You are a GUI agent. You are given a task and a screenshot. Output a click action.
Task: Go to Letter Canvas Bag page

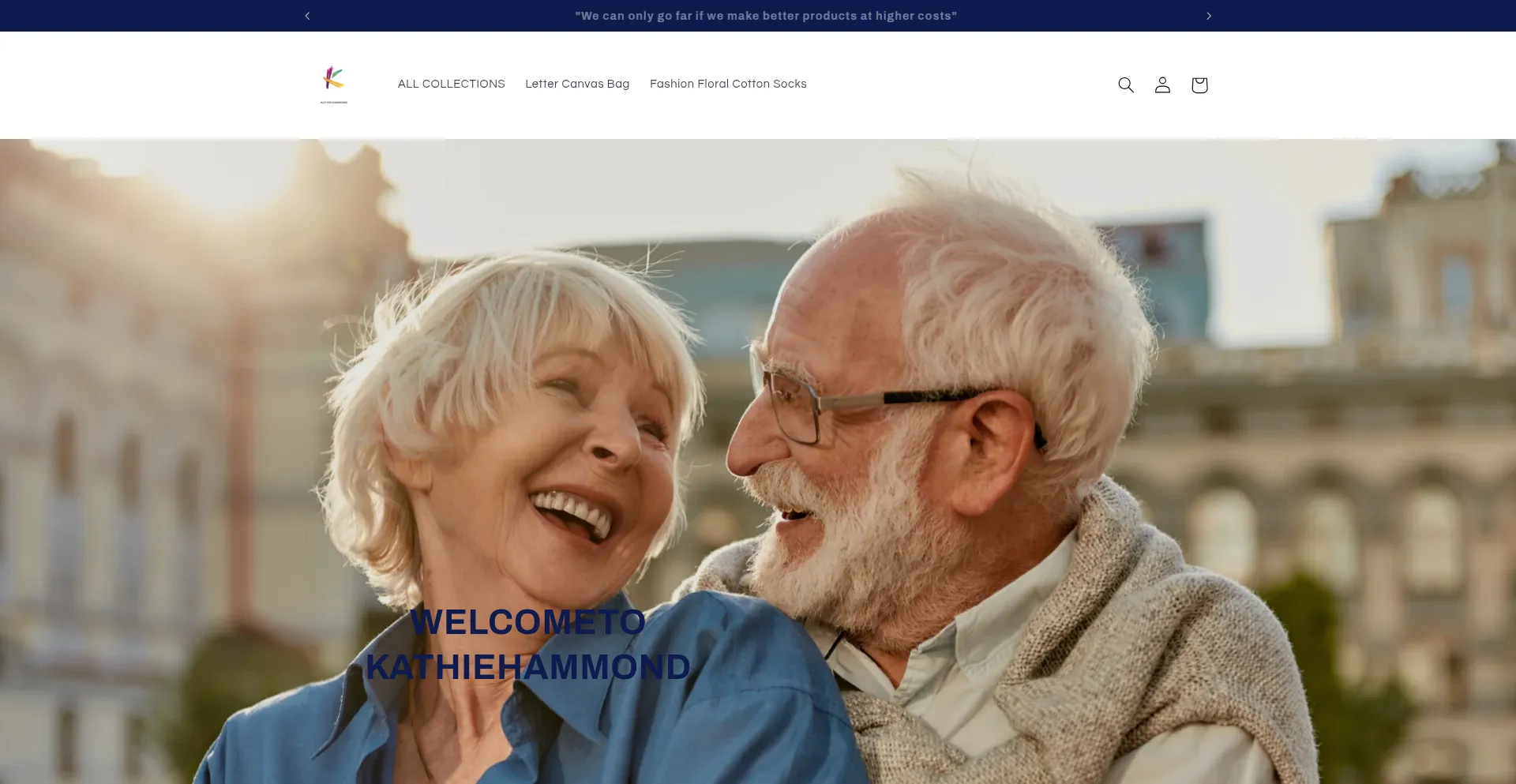pos(577,84)
